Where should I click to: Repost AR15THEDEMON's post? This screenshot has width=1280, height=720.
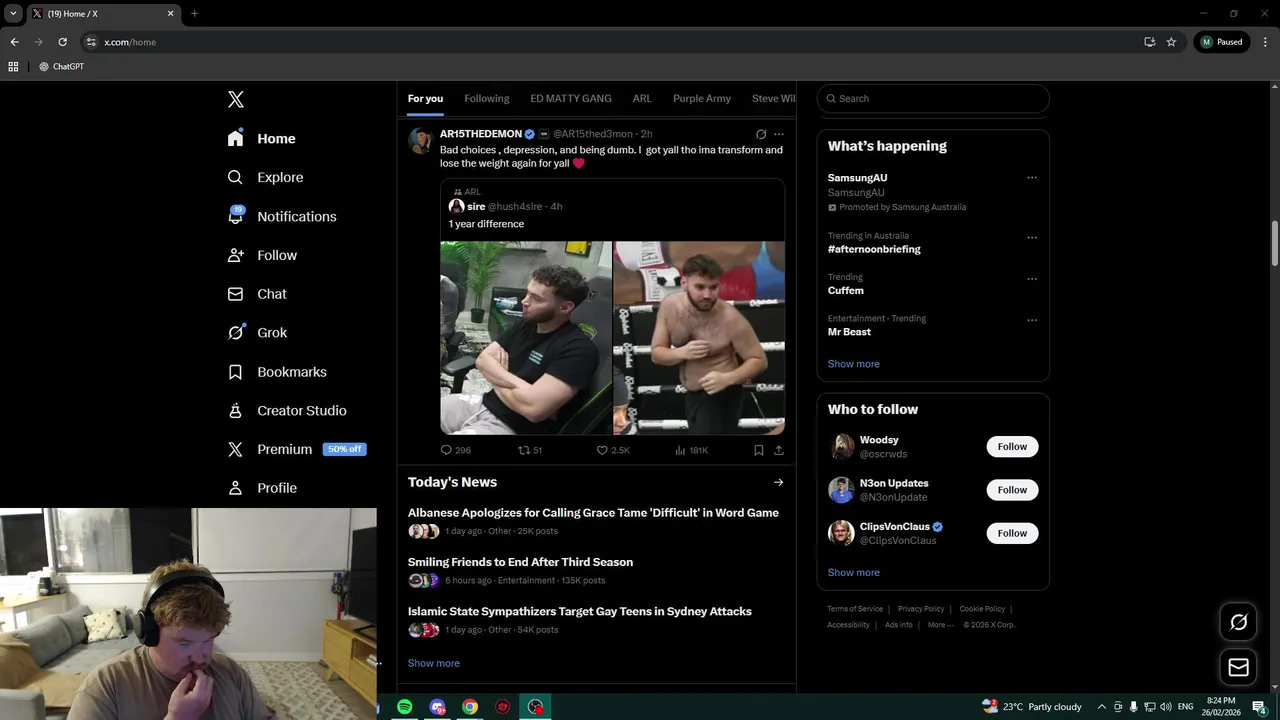[530, 450]
